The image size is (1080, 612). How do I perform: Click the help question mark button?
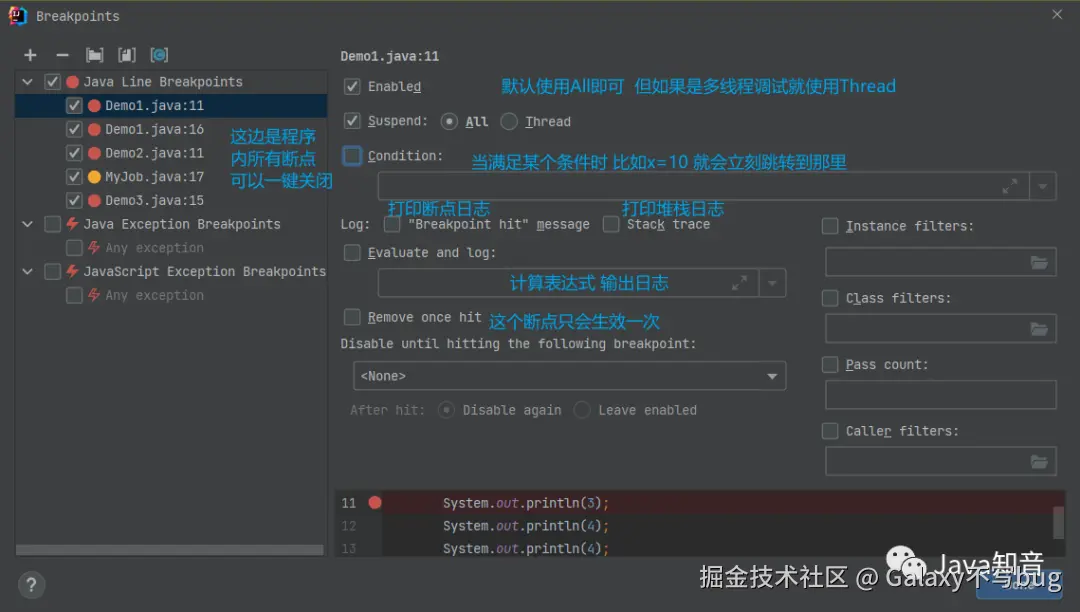(31, 585)
